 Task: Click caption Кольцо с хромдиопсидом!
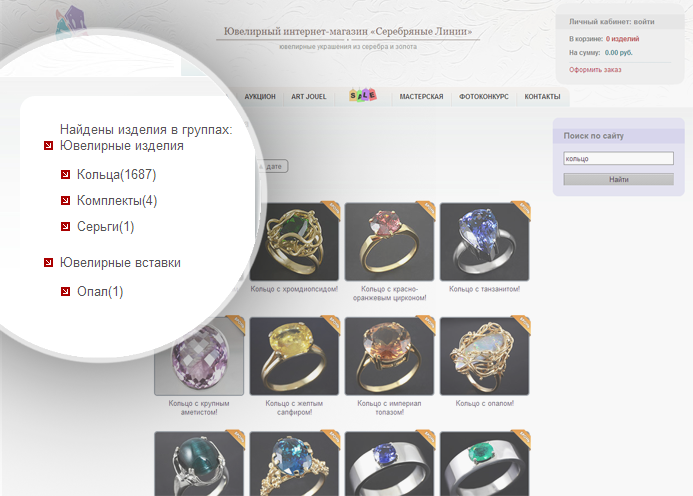click(294, 289)
